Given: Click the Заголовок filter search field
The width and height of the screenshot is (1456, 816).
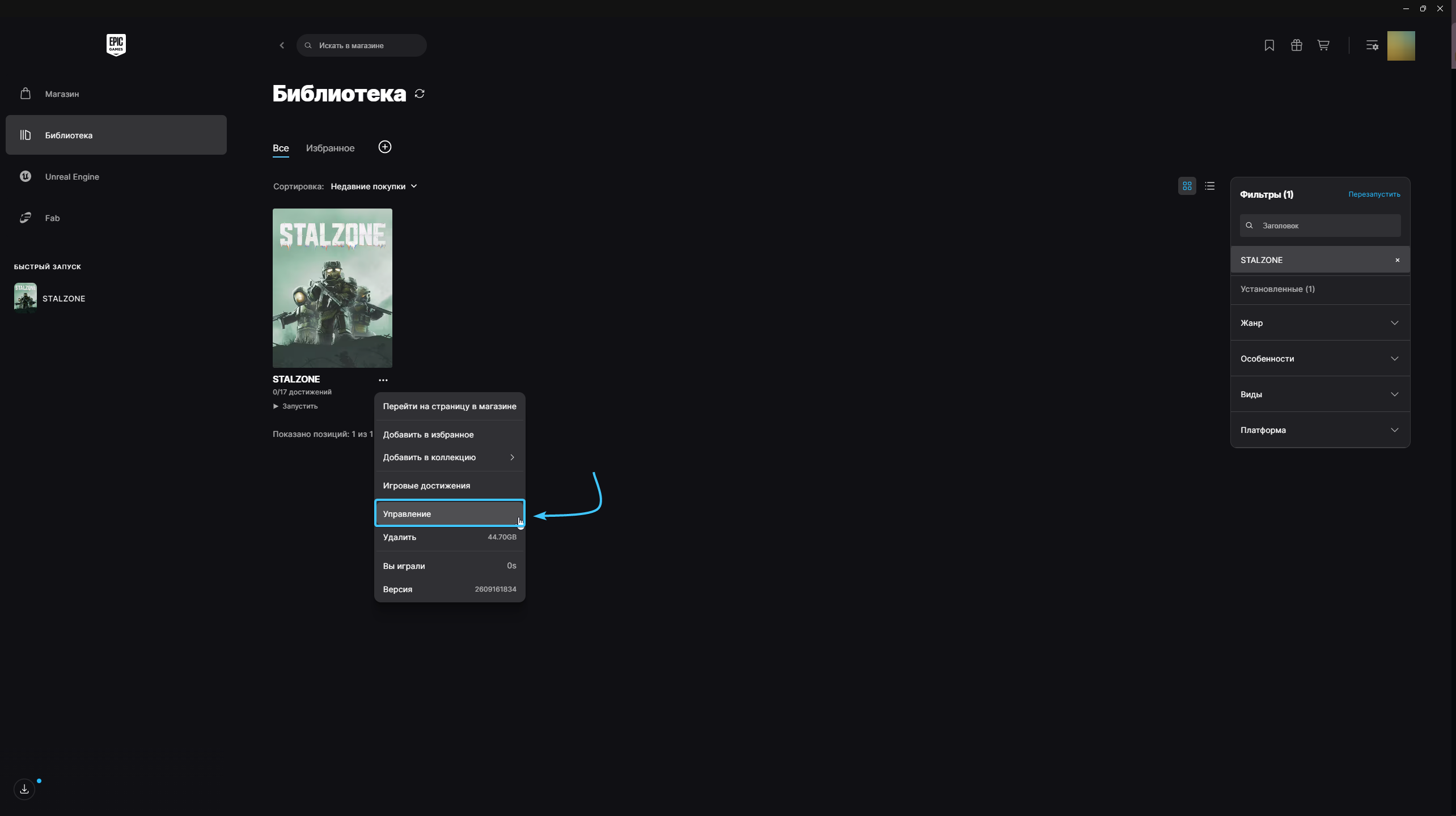Looking at the screenshot, I should [x=1320, y=226].
